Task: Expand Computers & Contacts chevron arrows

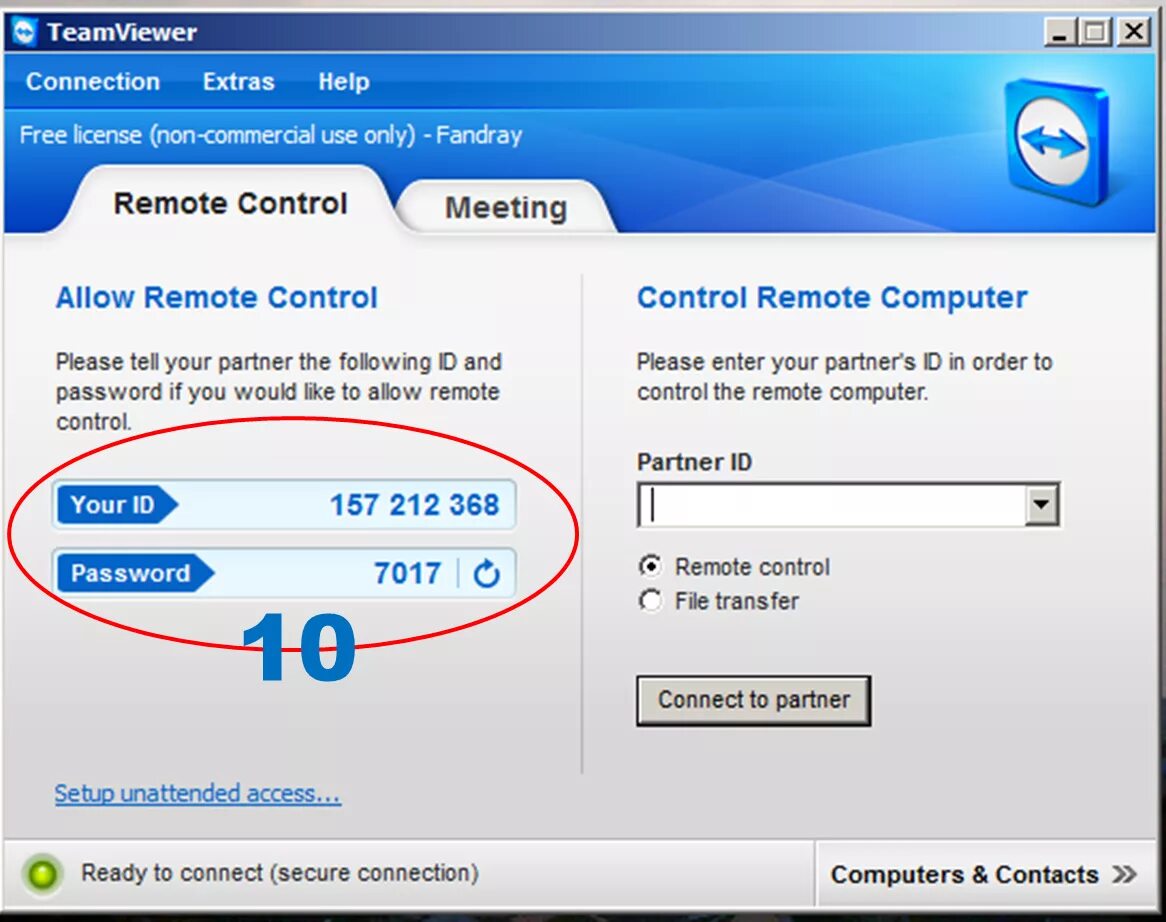Action: [1124, 874]
